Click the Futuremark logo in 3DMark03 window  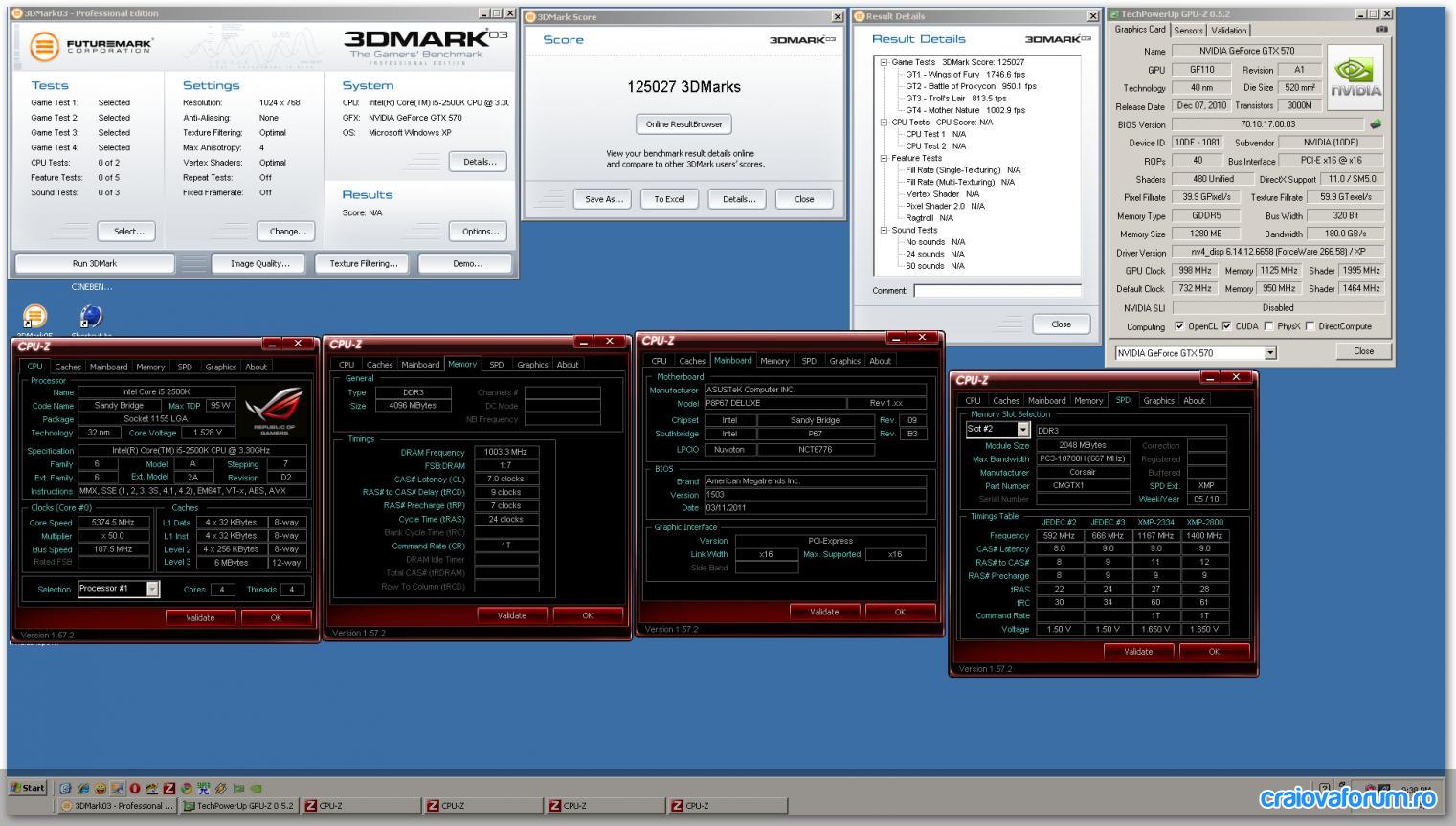click(x=91, y=45)
